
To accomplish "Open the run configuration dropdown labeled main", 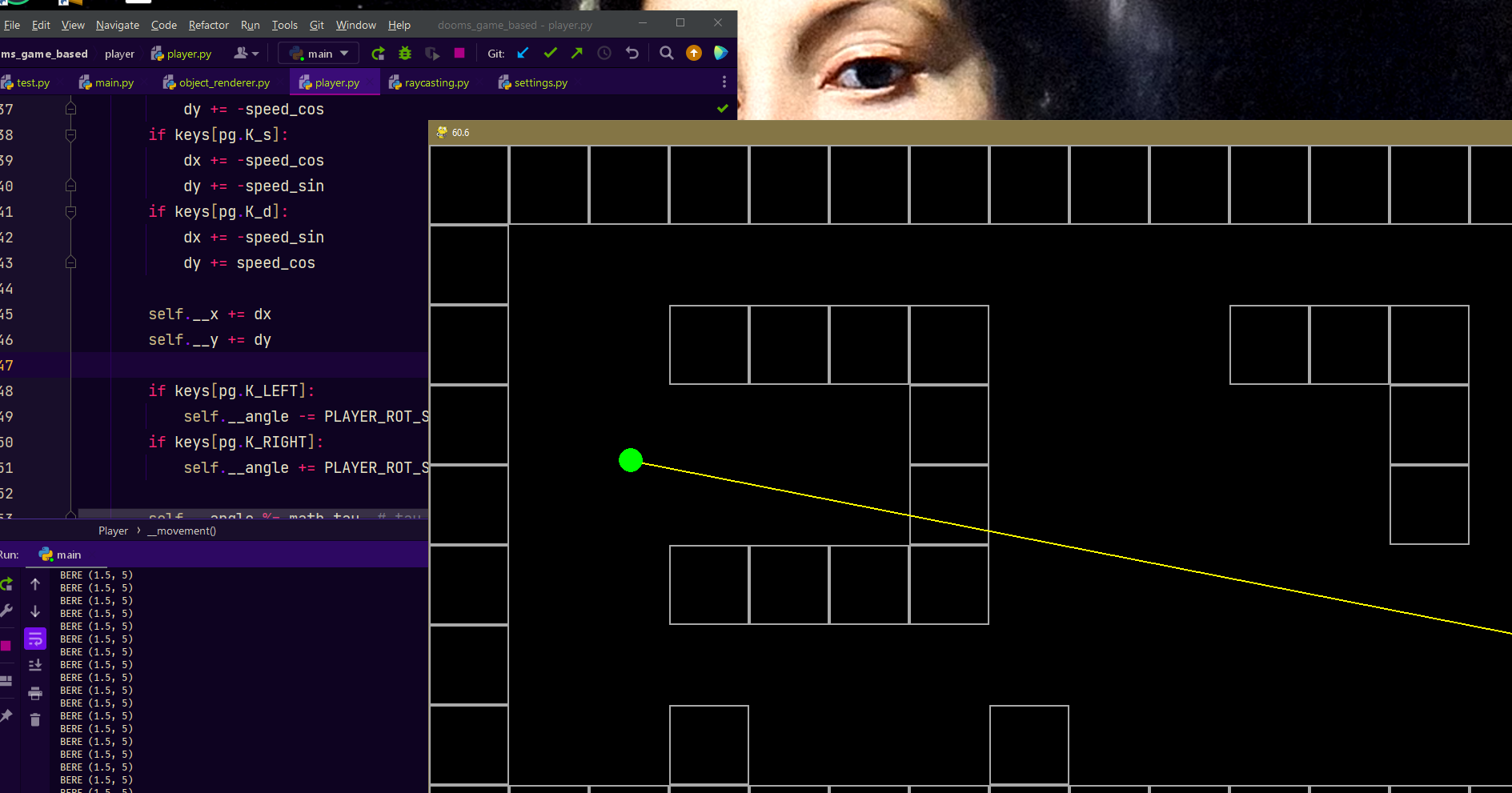I will click(x=318, y=53).
